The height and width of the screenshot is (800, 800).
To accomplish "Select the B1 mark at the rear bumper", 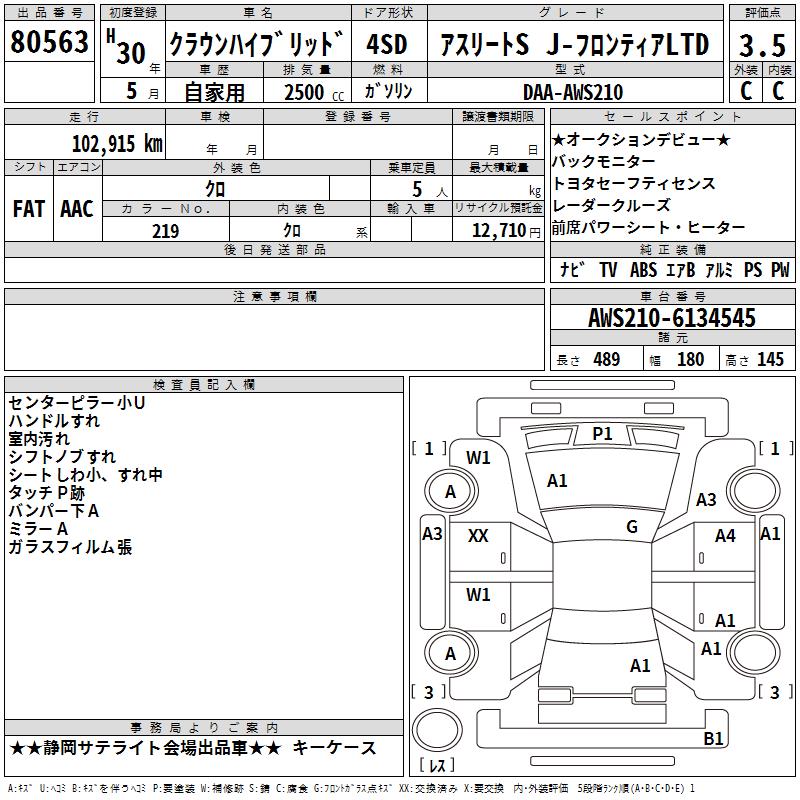I will (713, 739).
